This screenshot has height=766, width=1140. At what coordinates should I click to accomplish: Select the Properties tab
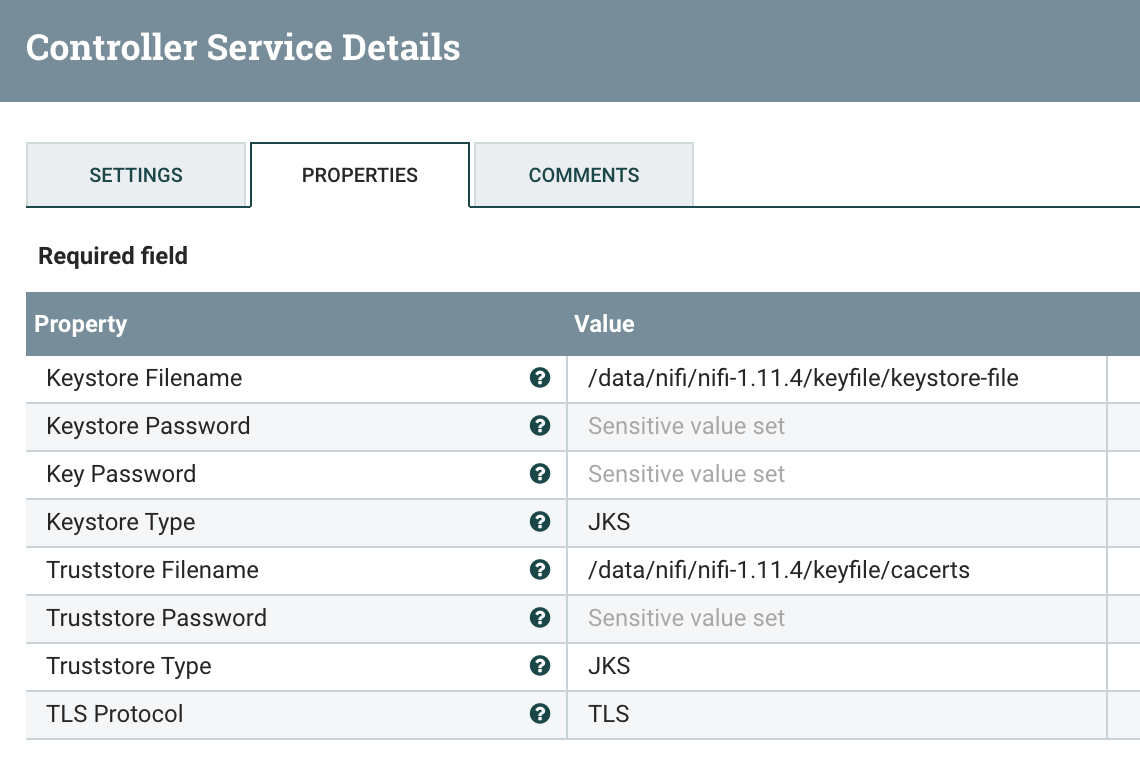[360, 175]
